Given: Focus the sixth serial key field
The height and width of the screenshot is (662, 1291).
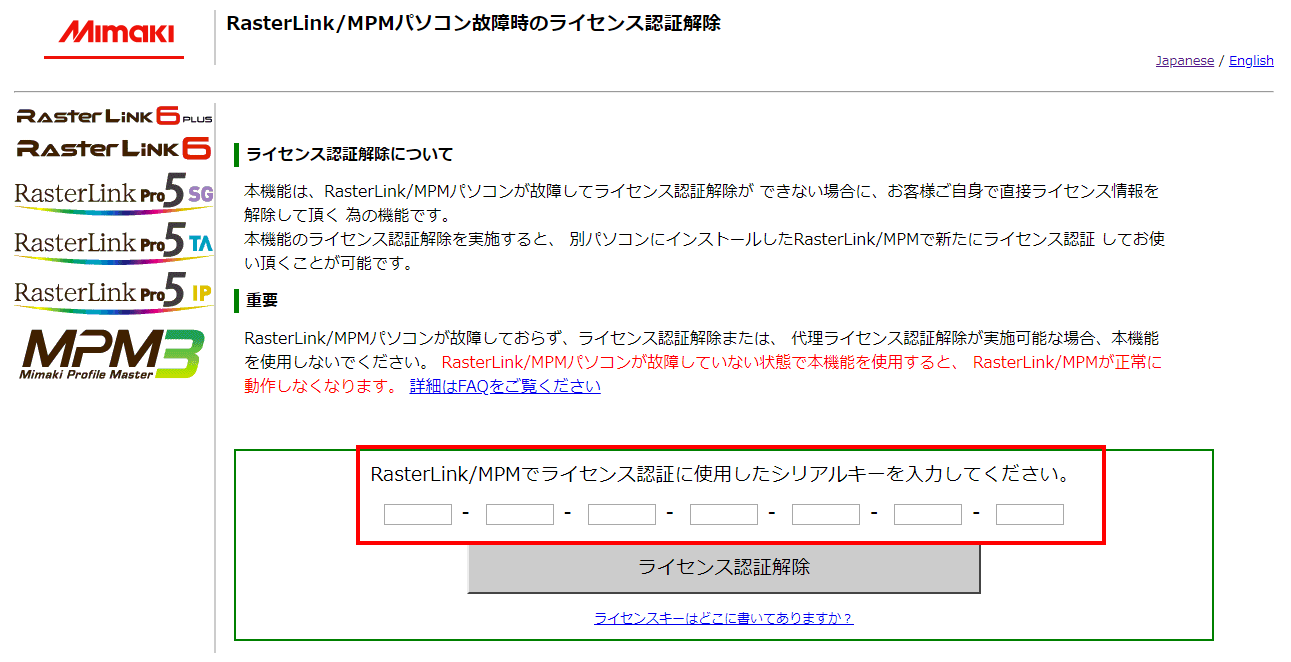Looking at the screenshot, I should click(x=928, y=514).
